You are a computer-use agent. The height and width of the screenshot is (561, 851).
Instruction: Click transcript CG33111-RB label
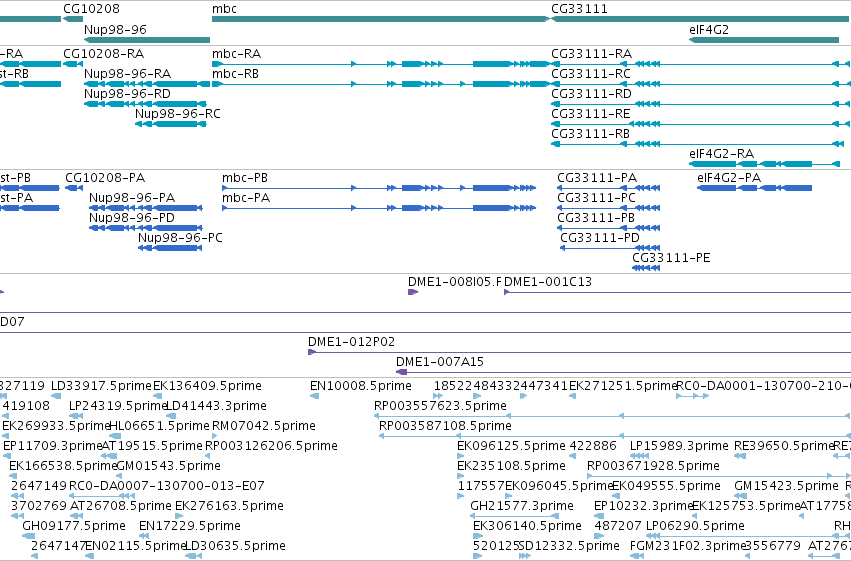(x=590, y=134)
